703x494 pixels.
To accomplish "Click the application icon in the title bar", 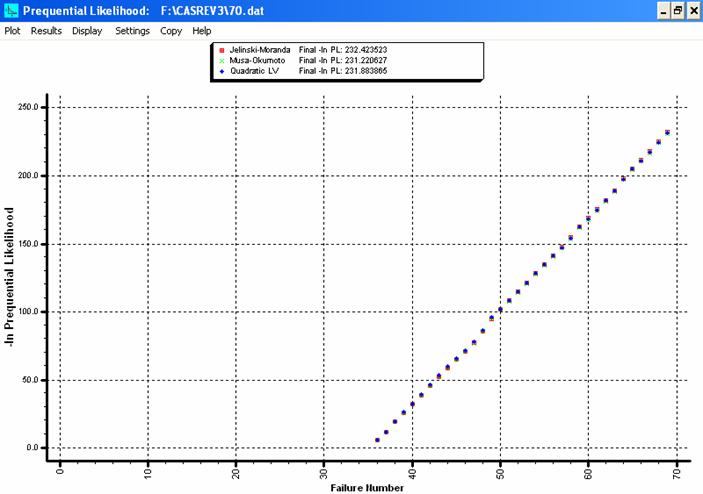I will (10, 10).
